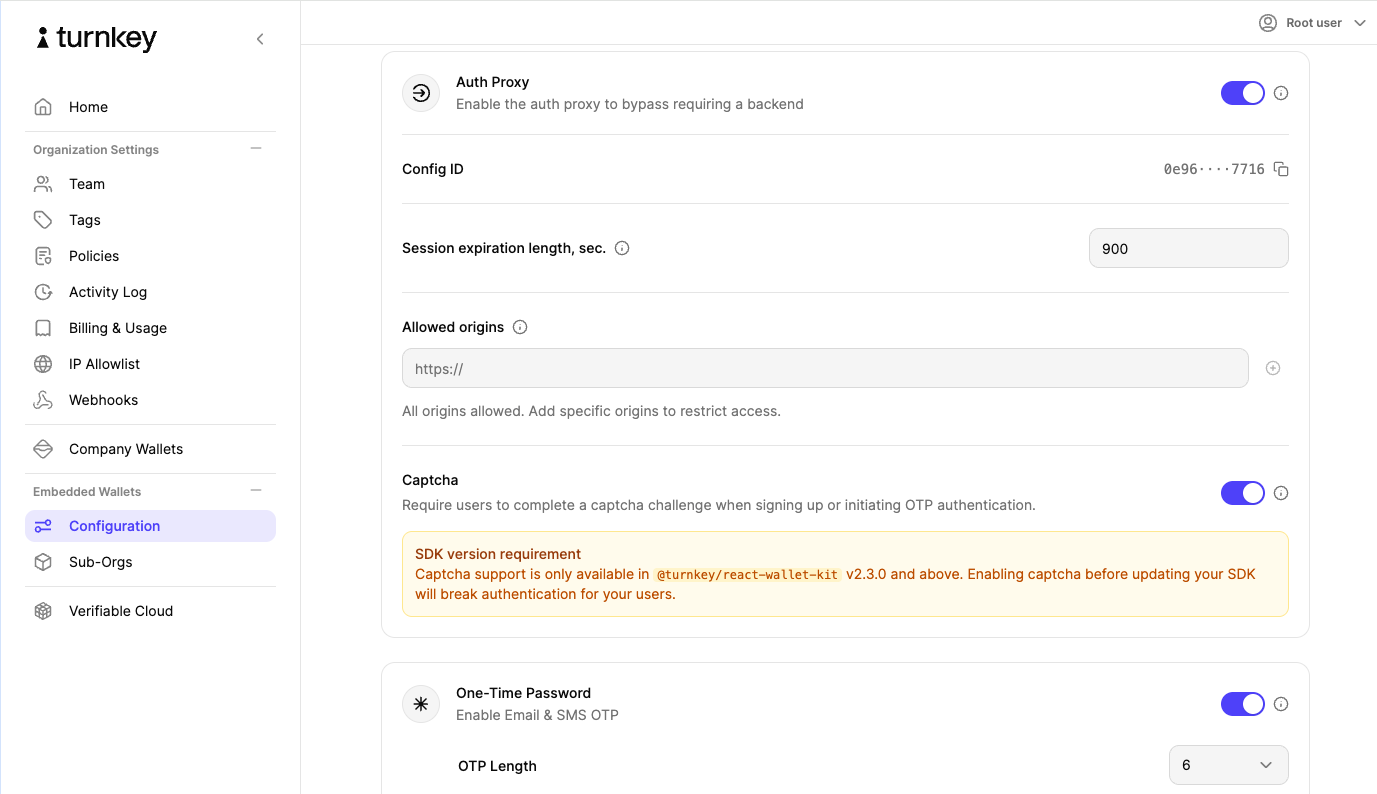Click the IP Allowlist globe icon
This screenshot has height=794, width=1377.
[43, 364]
